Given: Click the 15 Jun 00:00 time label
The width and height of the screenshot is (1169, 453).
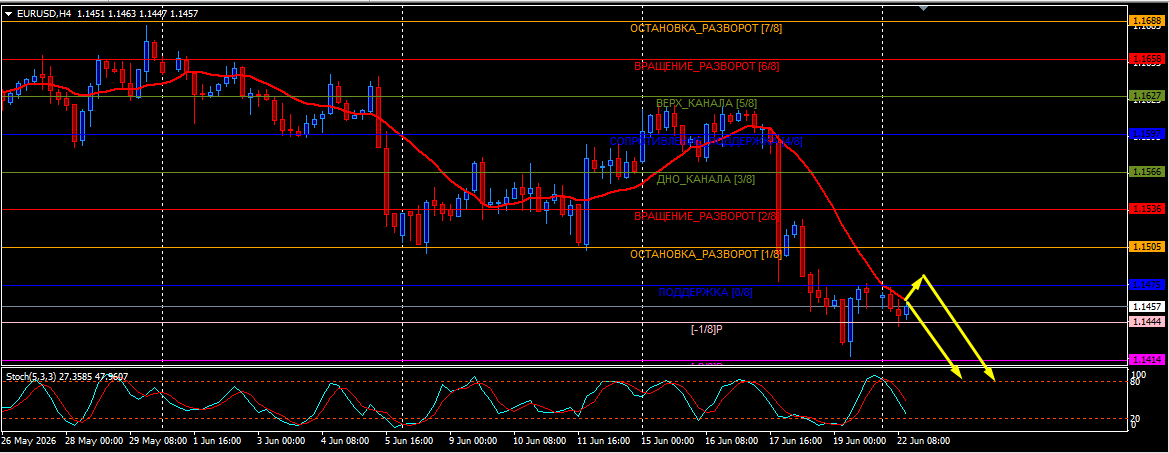Looking at the screenshot, I should [x=669, y=441].
